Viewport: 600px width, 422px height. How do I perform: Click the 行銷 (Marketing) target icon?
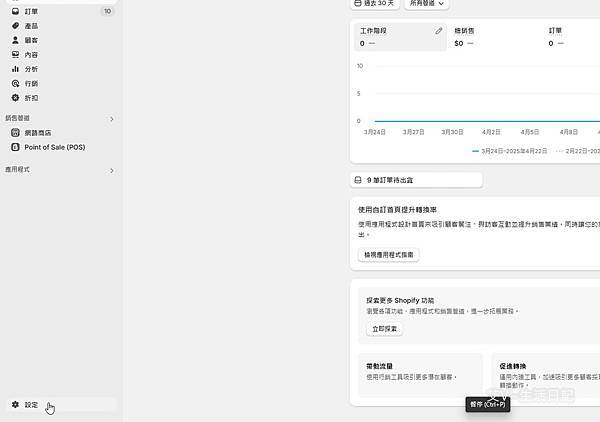pos(15,83)
